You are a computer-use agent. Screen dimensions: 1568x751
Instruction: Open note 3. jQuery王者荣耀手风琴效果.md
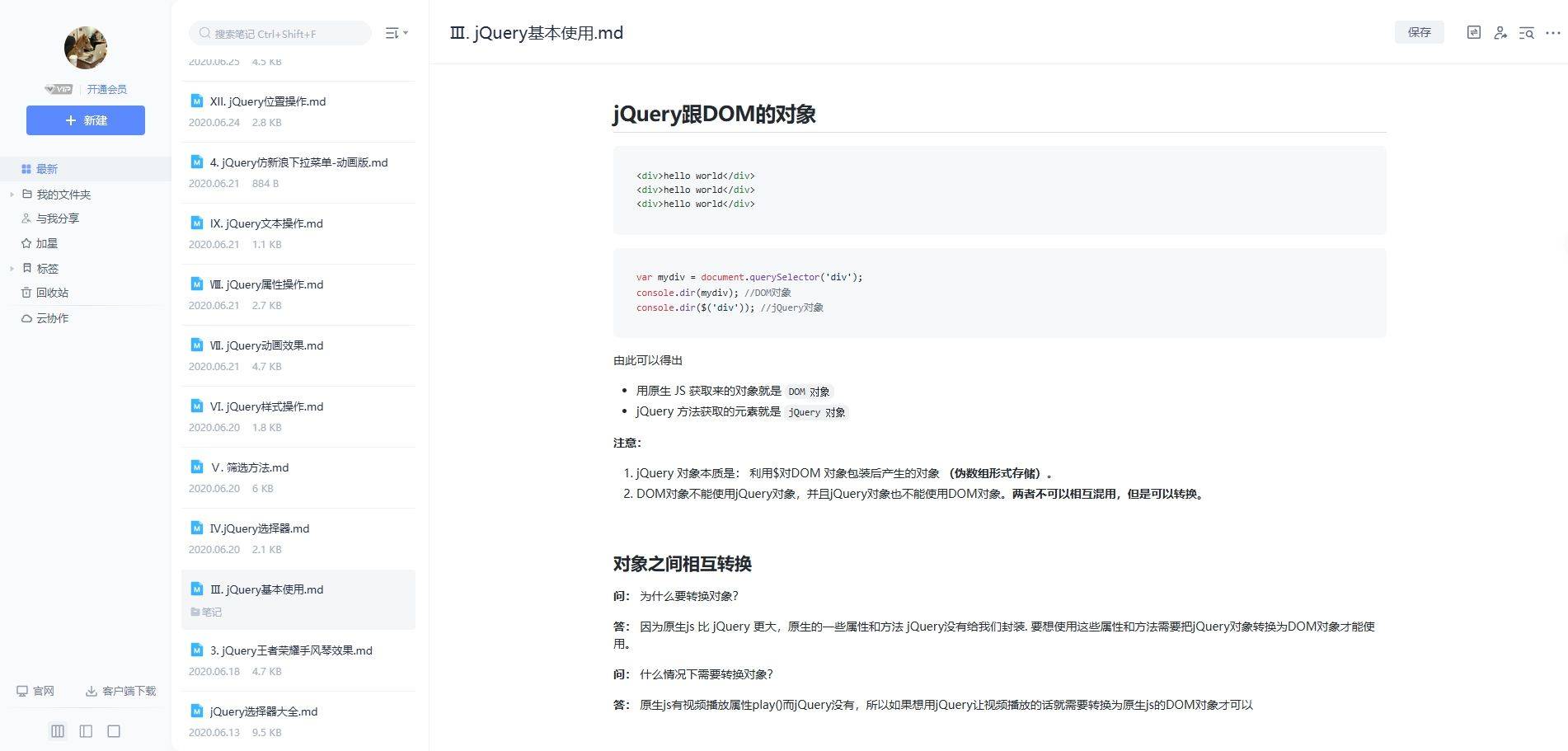(298, 660)
